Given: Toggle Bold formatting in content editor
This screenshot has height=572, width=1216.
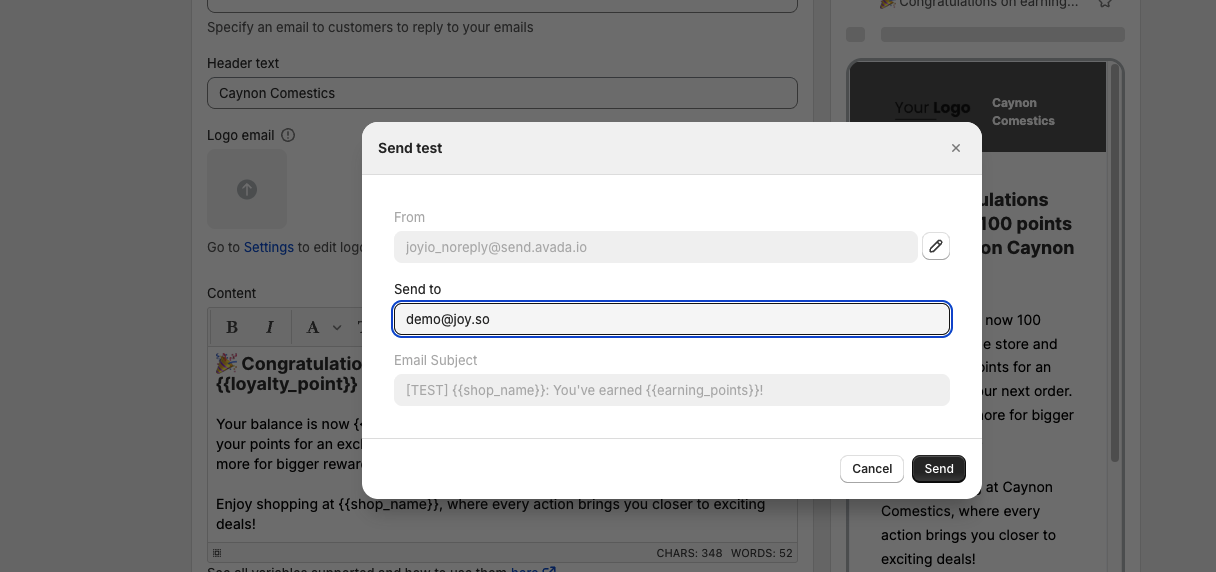Looking at the screenshot, I should point(232,327).
